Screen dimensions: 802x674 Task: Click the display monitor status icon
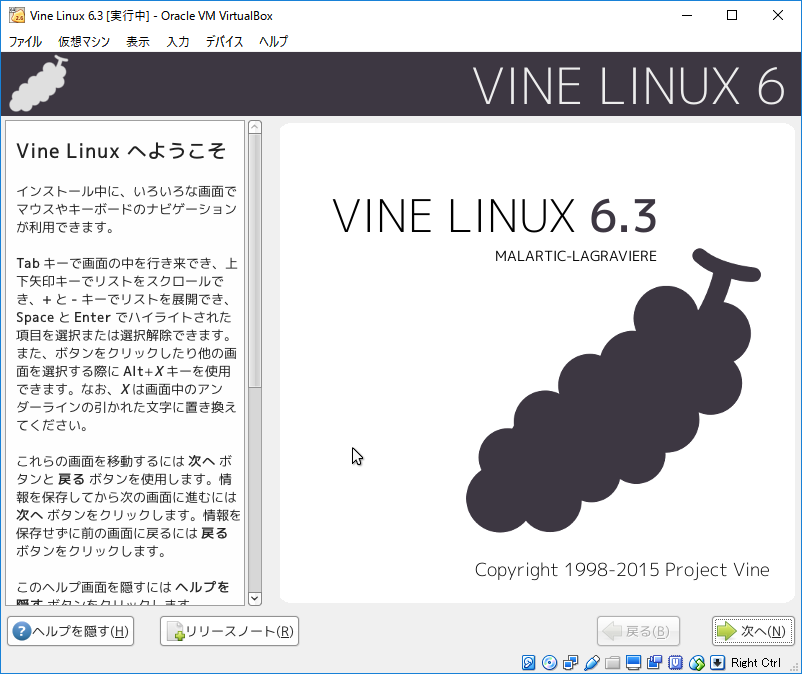(x=634, y=663)
